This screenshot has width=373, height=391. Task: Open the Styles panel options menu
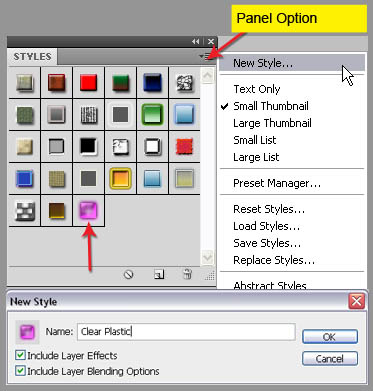206,57
